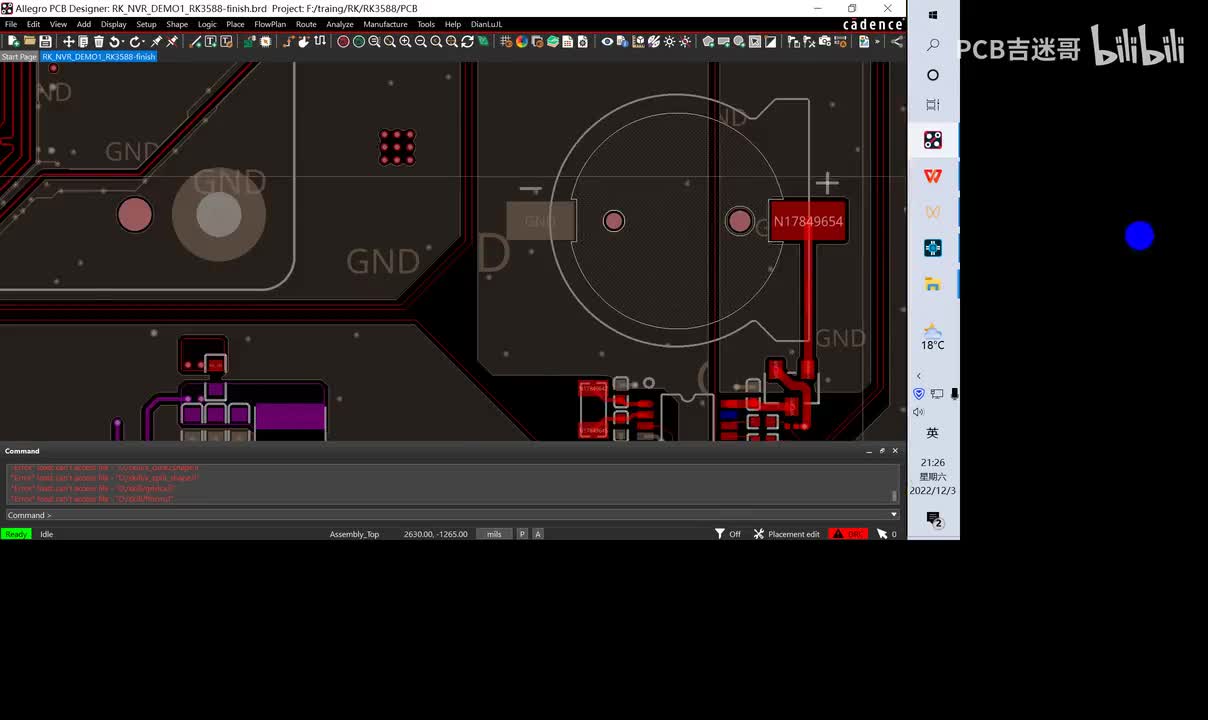Click the A button in status bar
Viewport: 1208px width, 720px height.
[538, 534]
